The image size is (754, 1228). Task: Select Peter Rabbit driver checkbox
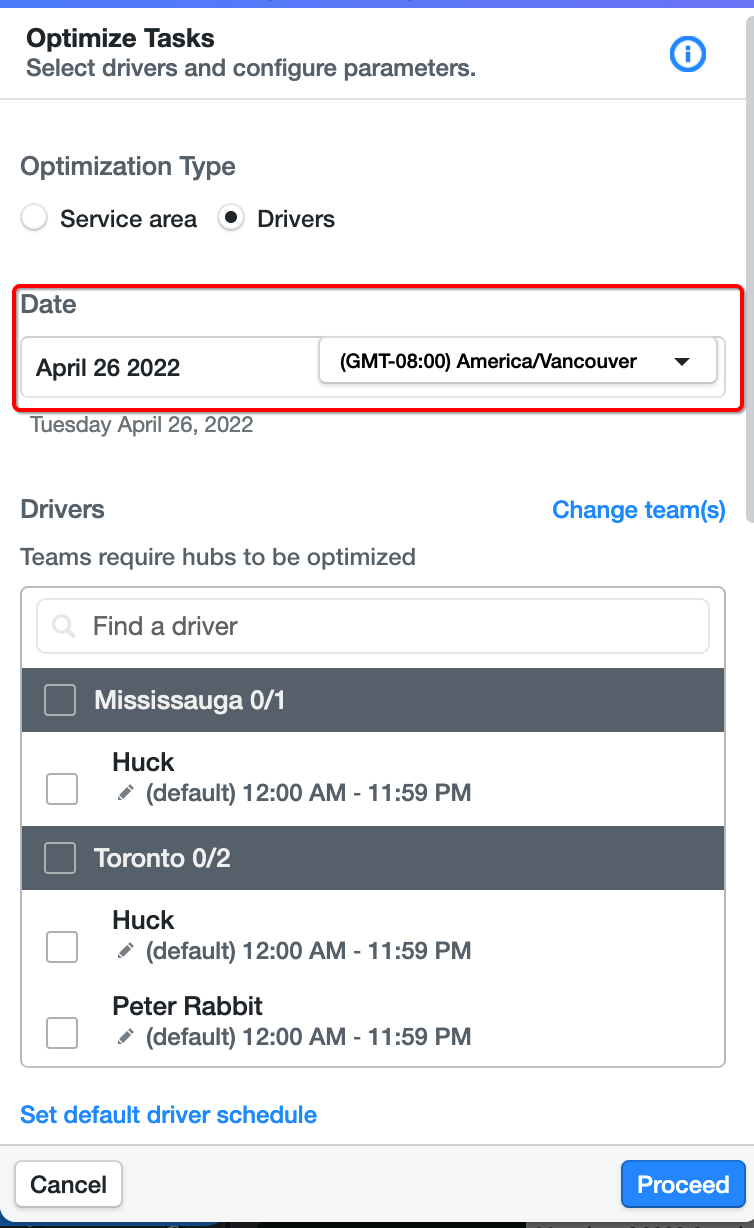[x=62, y=1032]
